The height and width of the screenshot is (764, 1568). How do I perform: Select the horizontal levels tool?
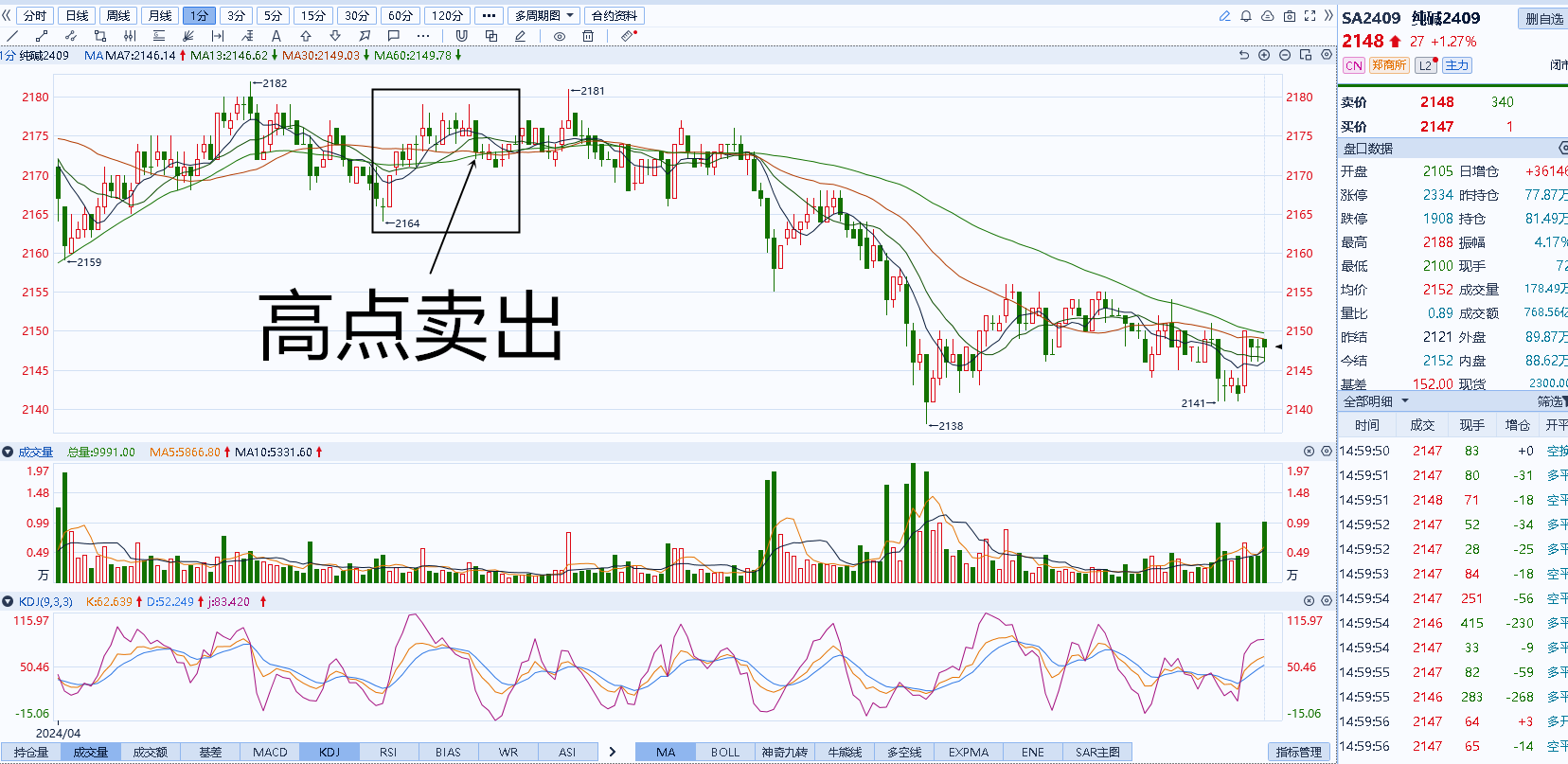click(159, 36)
